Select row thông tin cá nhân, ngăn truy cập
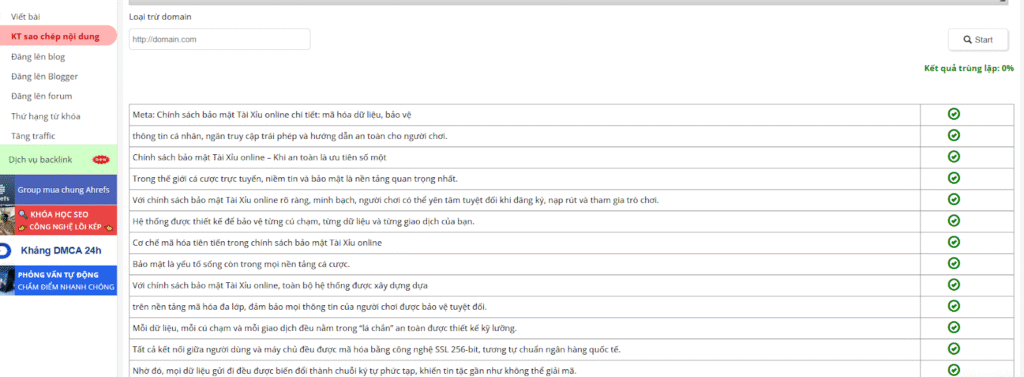This screenshot has width=1024, height=377. pos(524,136)
